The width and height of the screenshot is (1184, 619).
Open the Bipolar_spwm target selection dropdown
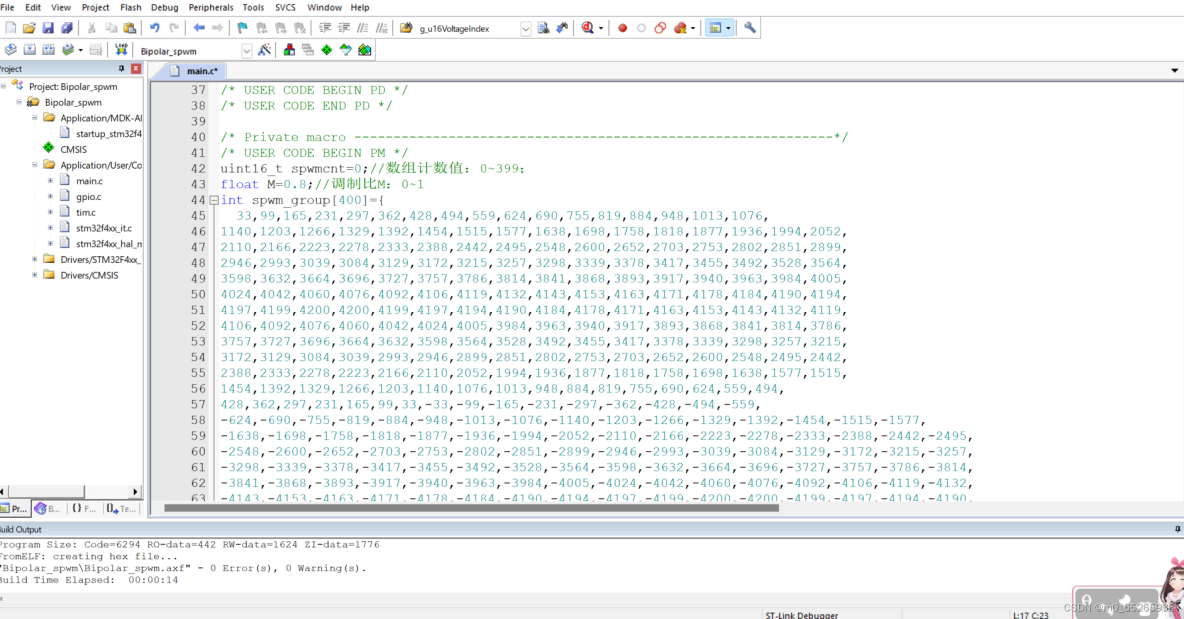247,49
